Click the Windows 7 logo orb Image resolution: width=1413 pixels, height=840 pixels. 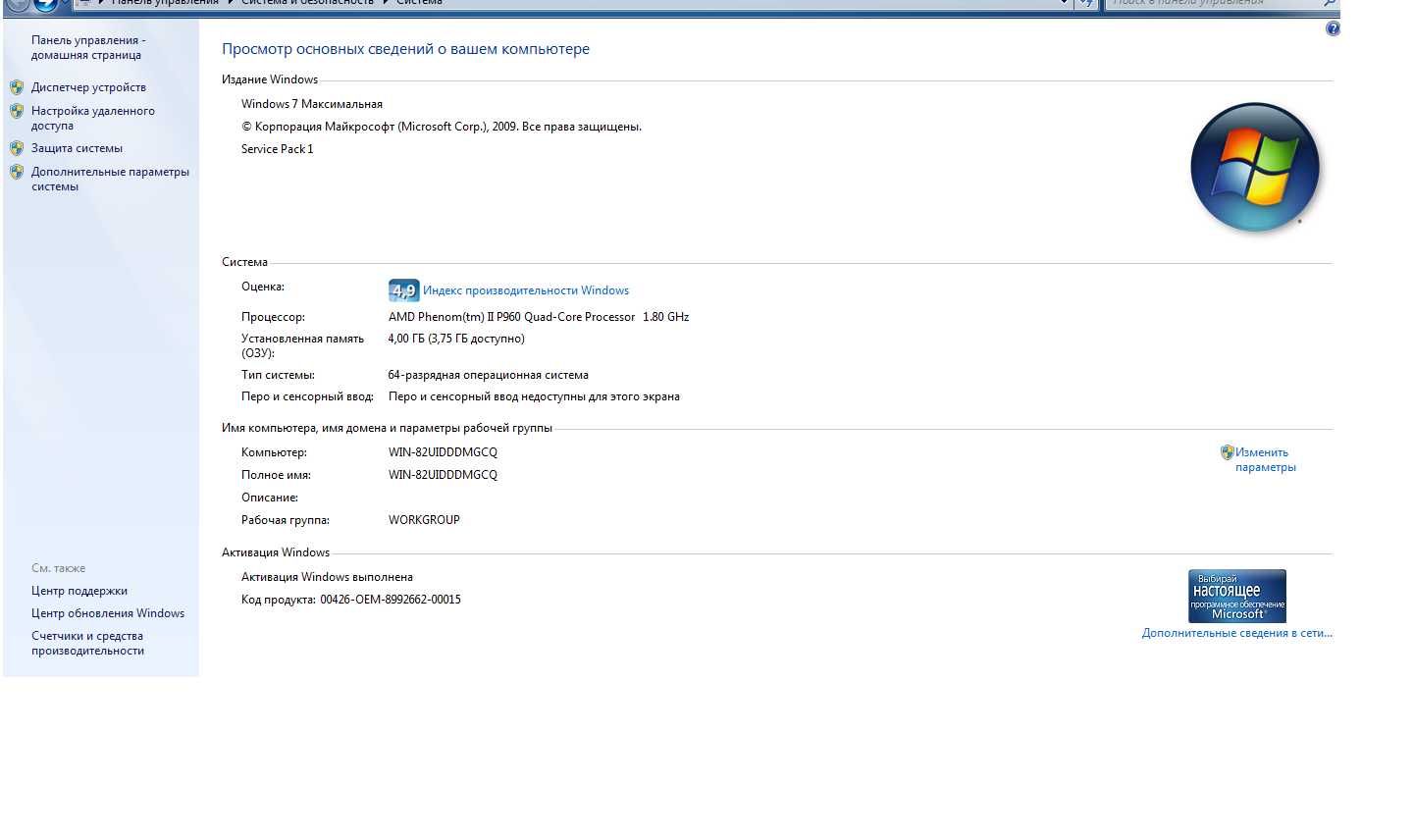pos(1255,167)
